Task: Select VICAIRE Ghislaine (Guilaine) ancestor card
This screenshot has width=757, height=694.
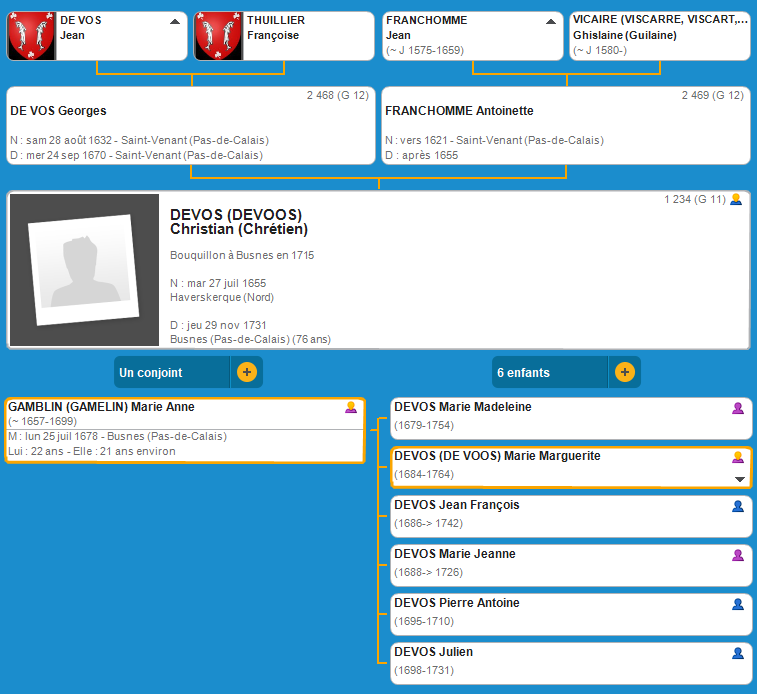Action: [x=659, y=36]
